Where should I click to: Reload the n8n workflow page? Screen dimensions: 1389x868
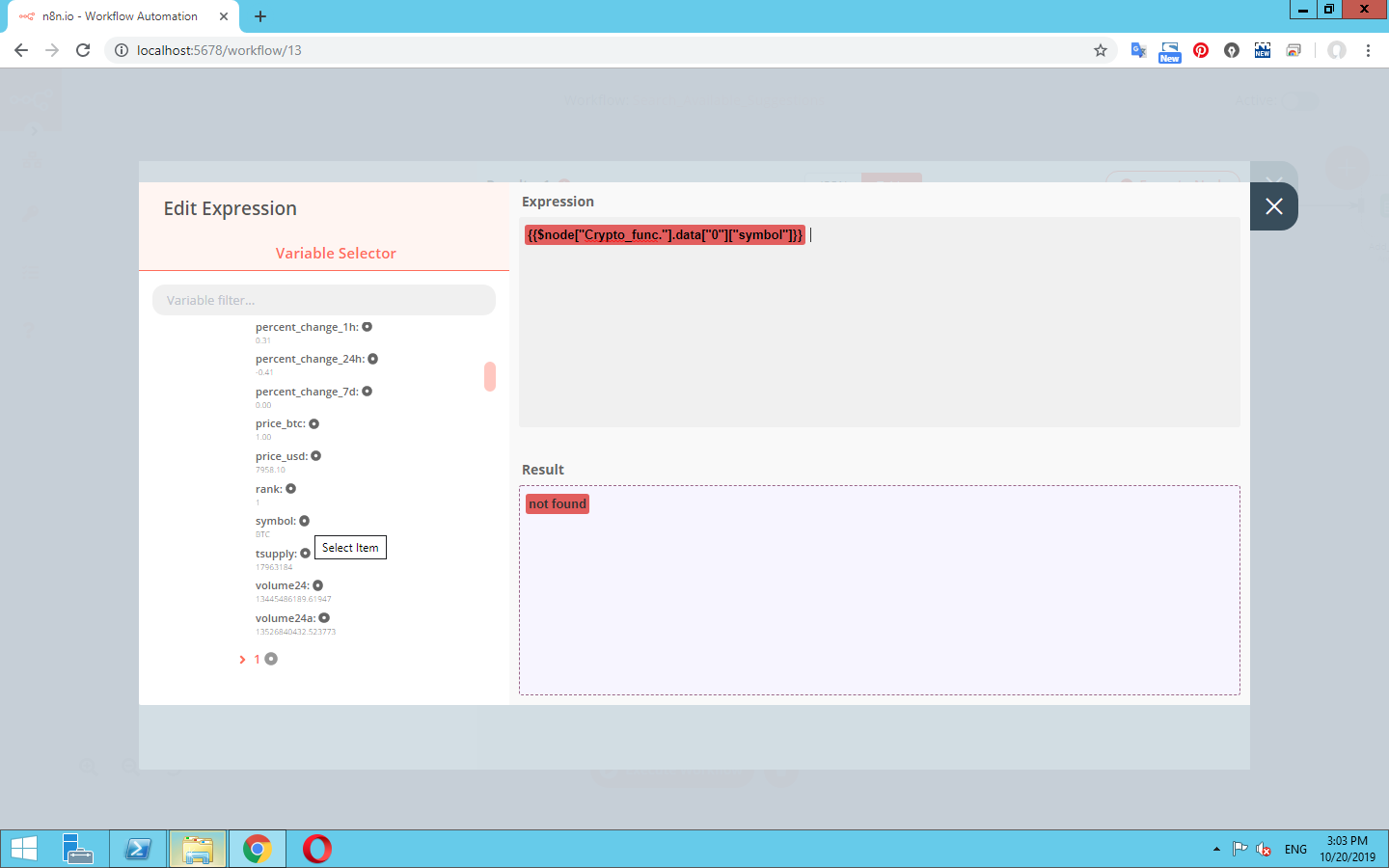click(x=83, y=50)
